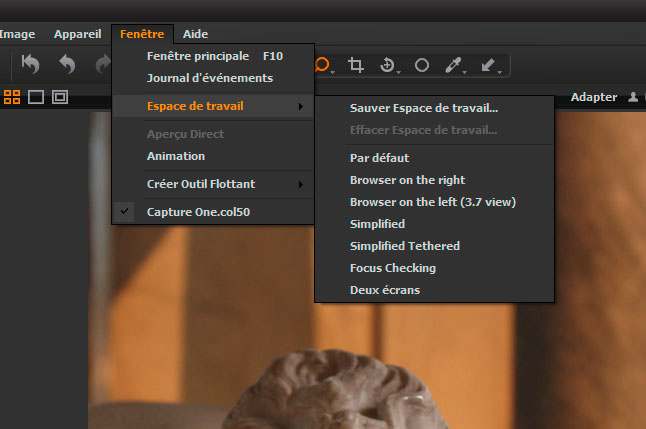Screen dimensions: 646x429
Task: Select the Crop tool
Action: tap(356, 65)
